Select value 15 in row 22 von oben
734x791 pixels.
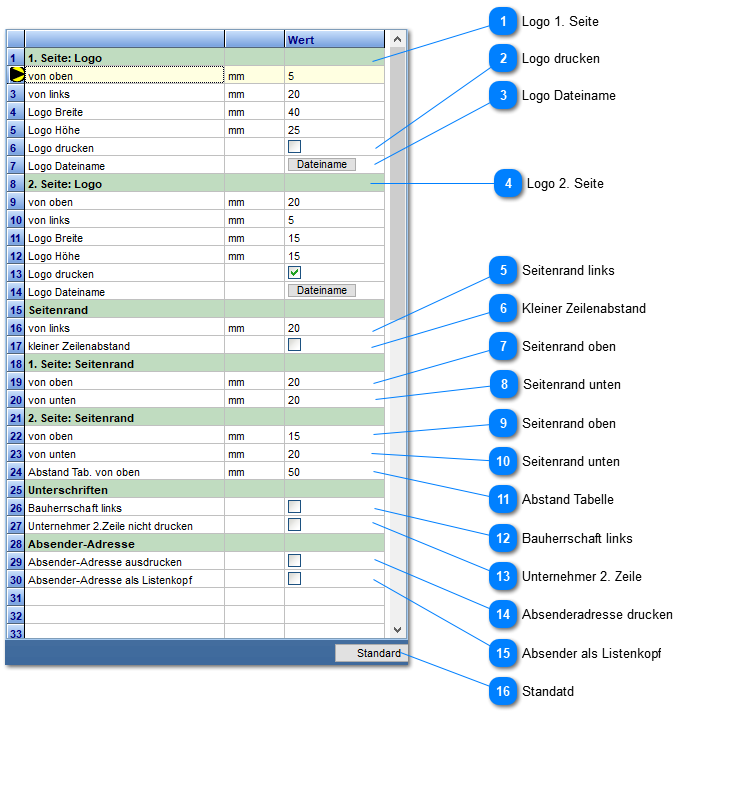pyautogui.click(x=334, y=436)
